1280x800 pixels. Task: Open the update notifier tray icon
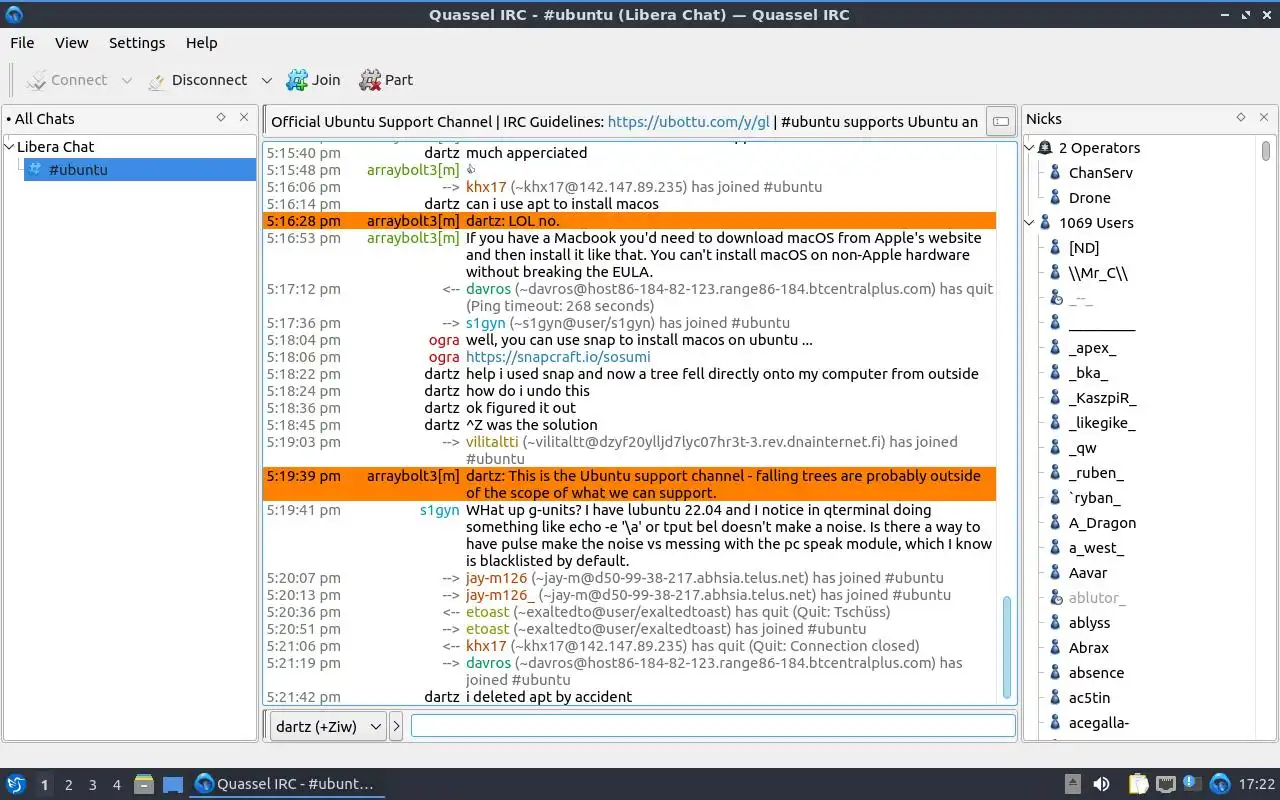(x=1192, y=785)
